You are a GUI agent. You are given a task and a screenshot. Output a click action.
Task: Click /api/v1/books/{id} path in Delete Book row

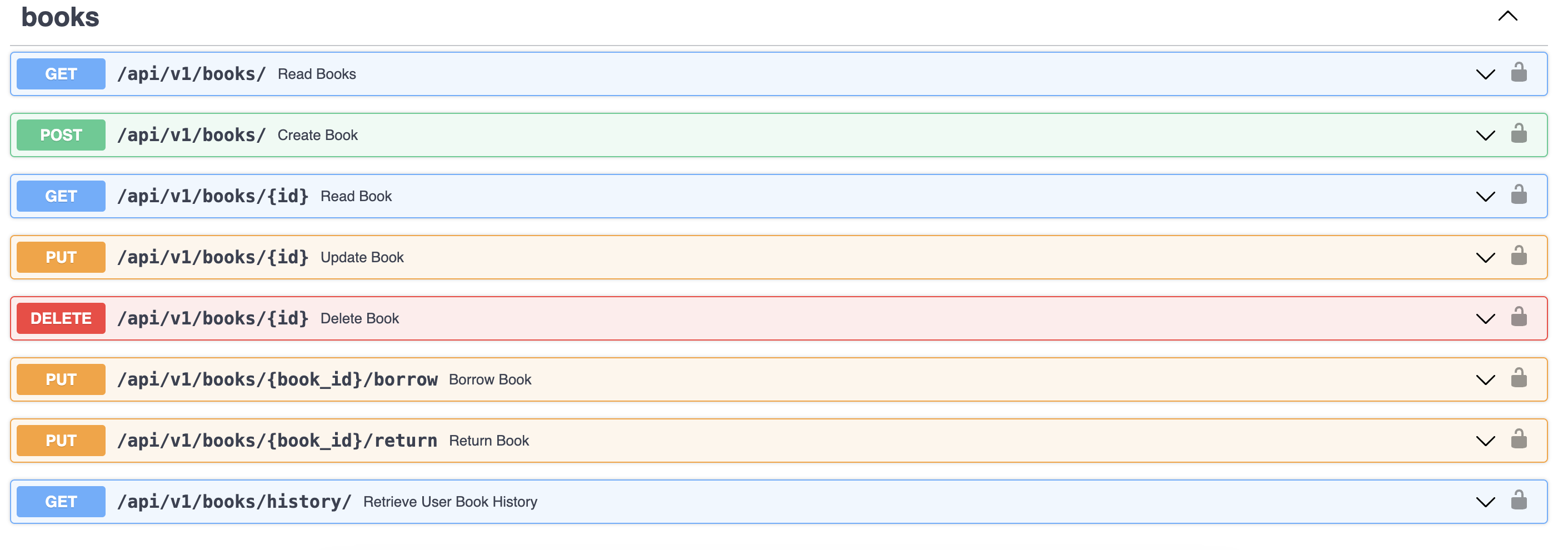(213, 319)
